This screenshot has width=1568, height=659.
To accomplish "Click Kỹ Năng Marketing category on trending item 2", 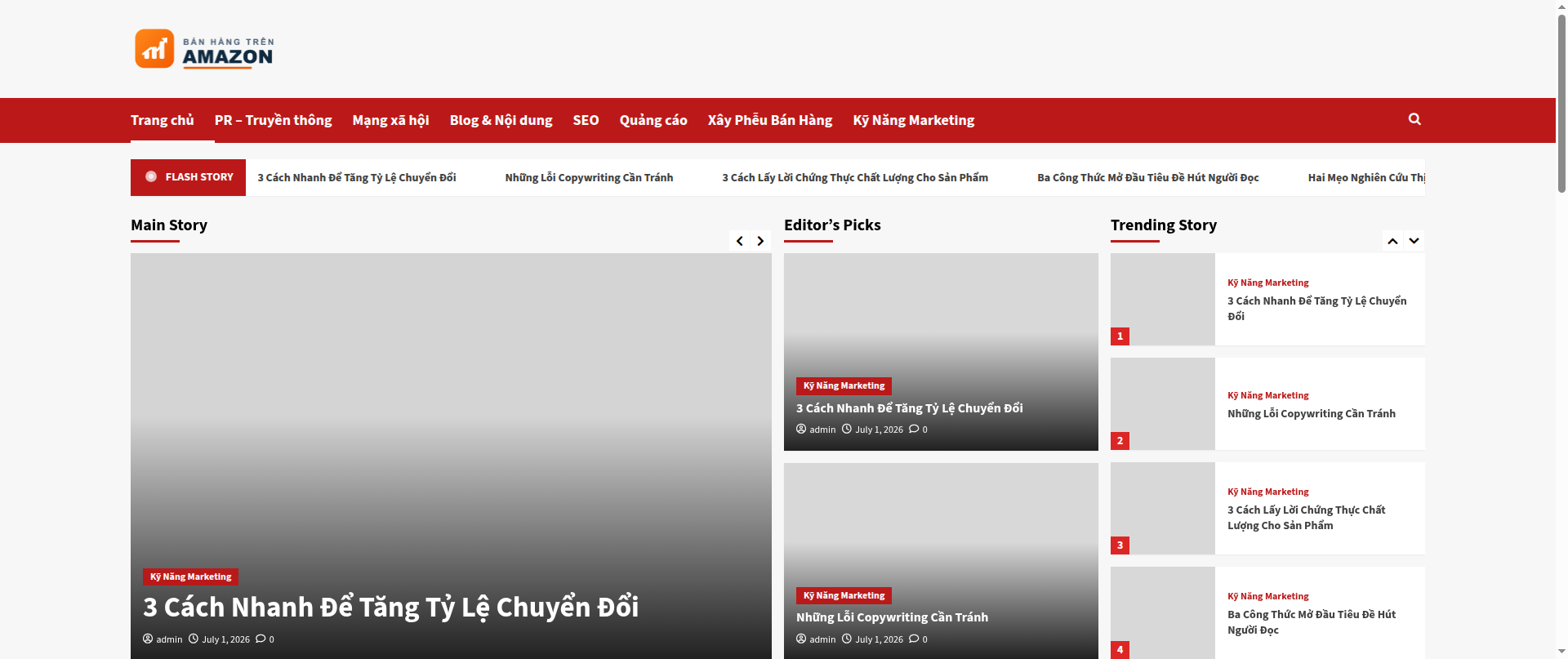I will click(1267, 395).
